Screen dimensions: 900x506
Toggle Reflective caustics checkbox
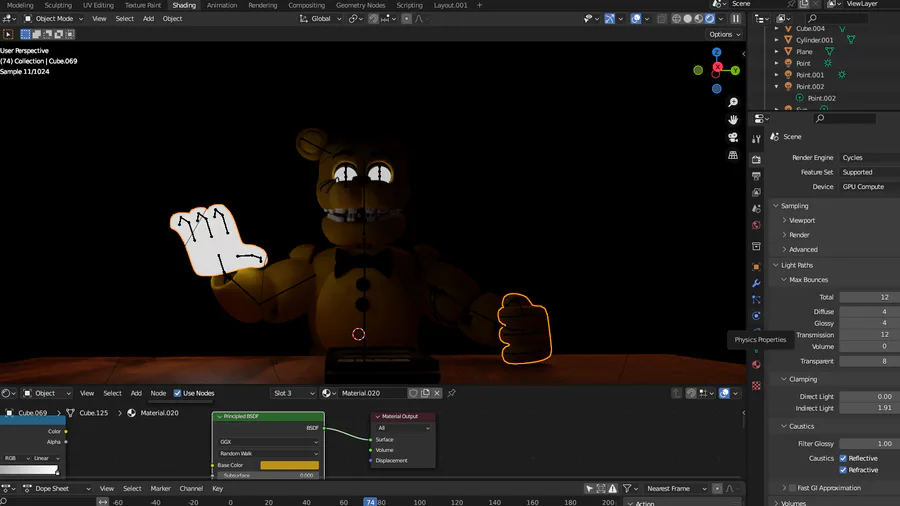pyautogui.click(x=843, y=458)
